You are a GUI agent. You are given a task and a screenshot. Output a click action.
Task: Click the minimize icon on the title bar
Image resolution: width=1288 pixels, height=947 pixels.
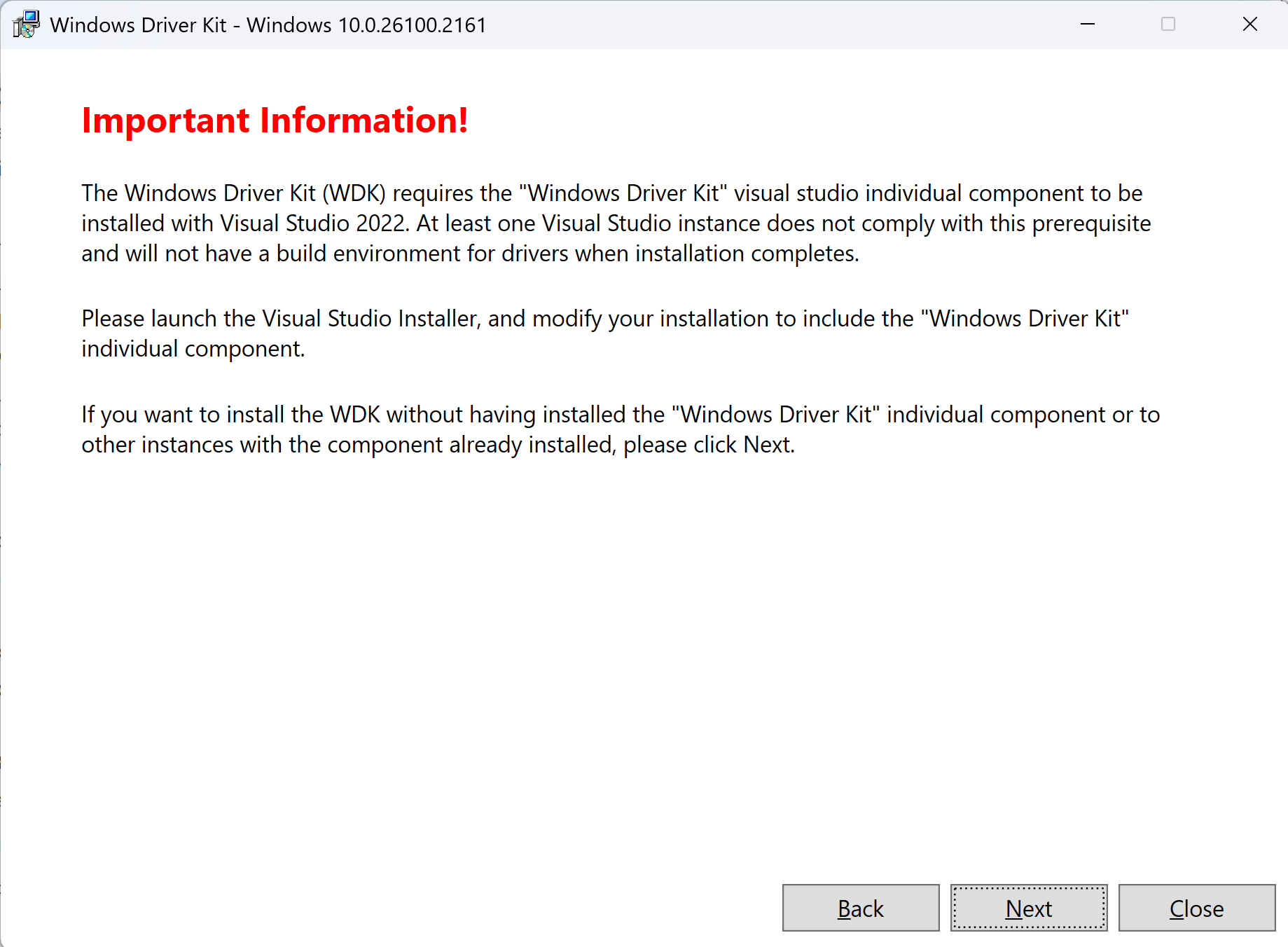tap(1087, 24)
